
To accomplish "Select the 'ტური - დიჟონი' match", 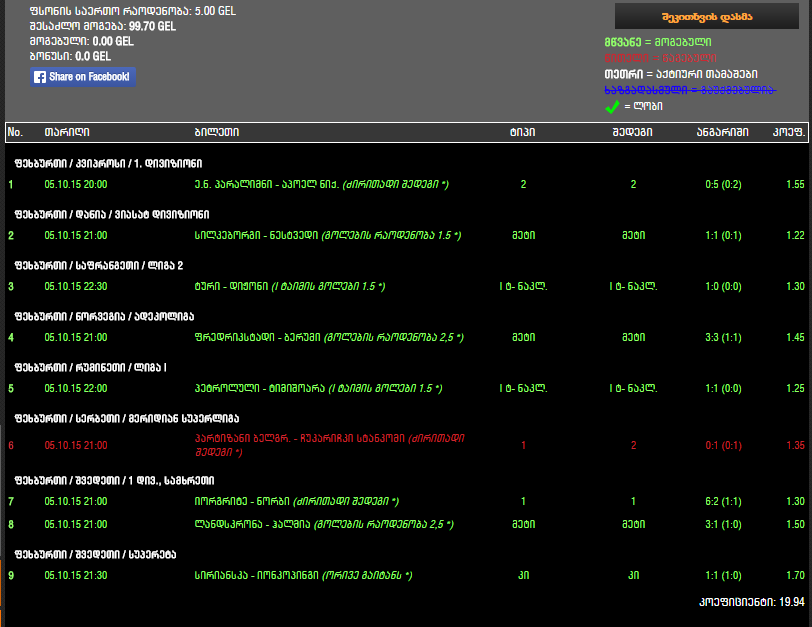I will click(x=290, y=286).
